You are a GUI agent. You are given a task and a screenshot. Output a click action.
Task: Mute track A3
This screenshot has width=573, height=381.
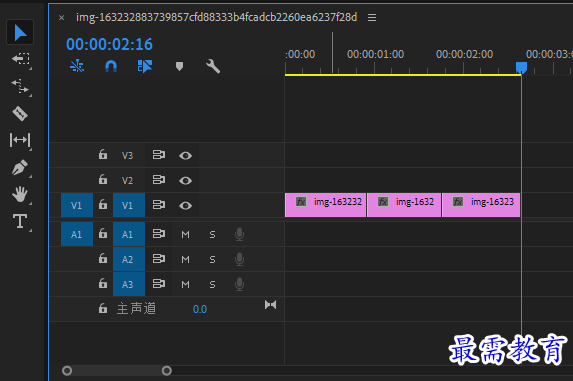pos(185,285)
